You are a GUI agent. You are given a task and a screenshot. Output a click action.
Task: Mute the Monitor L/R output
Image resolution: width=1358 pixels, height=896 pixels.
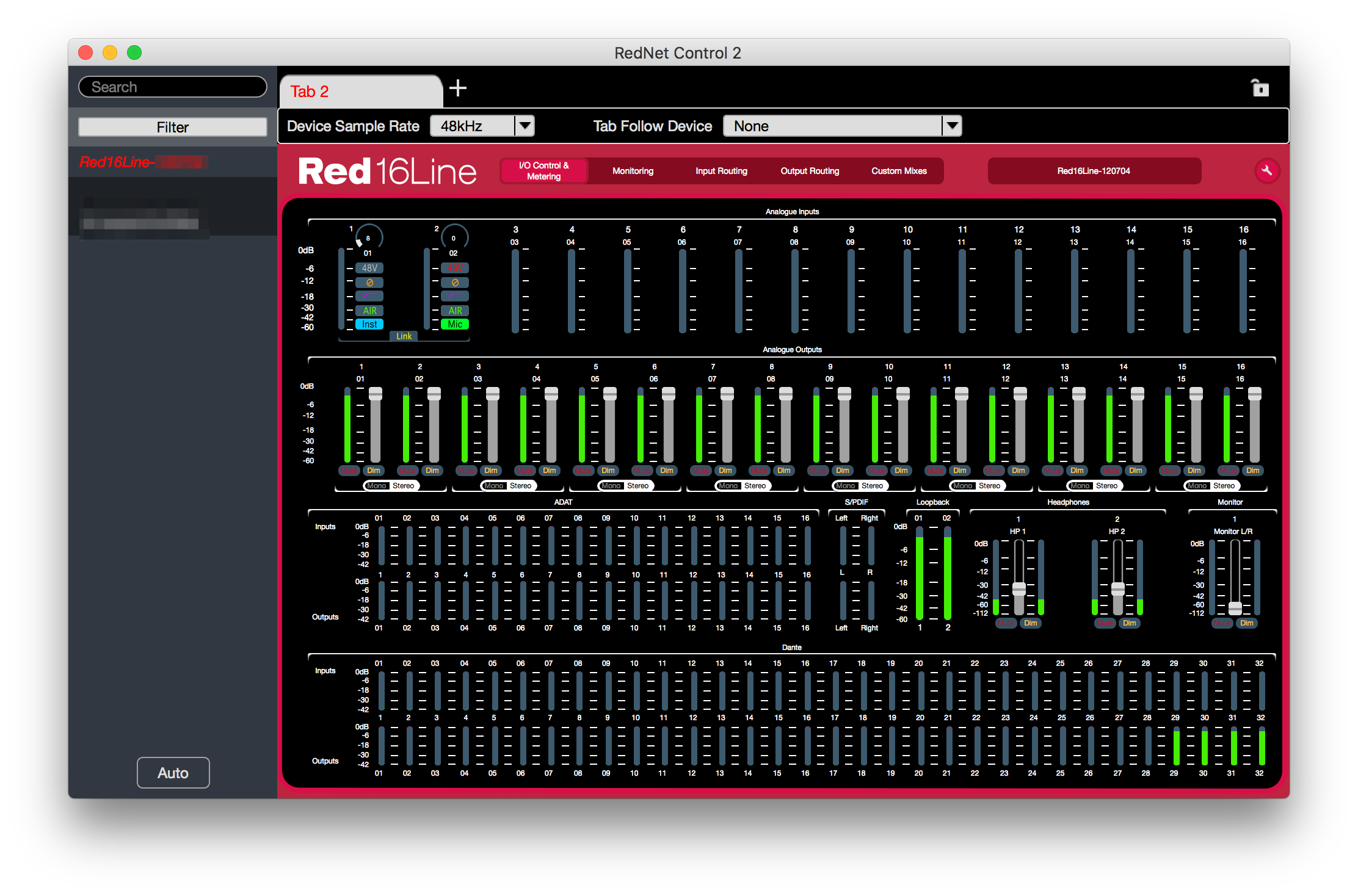(1222, 623)
